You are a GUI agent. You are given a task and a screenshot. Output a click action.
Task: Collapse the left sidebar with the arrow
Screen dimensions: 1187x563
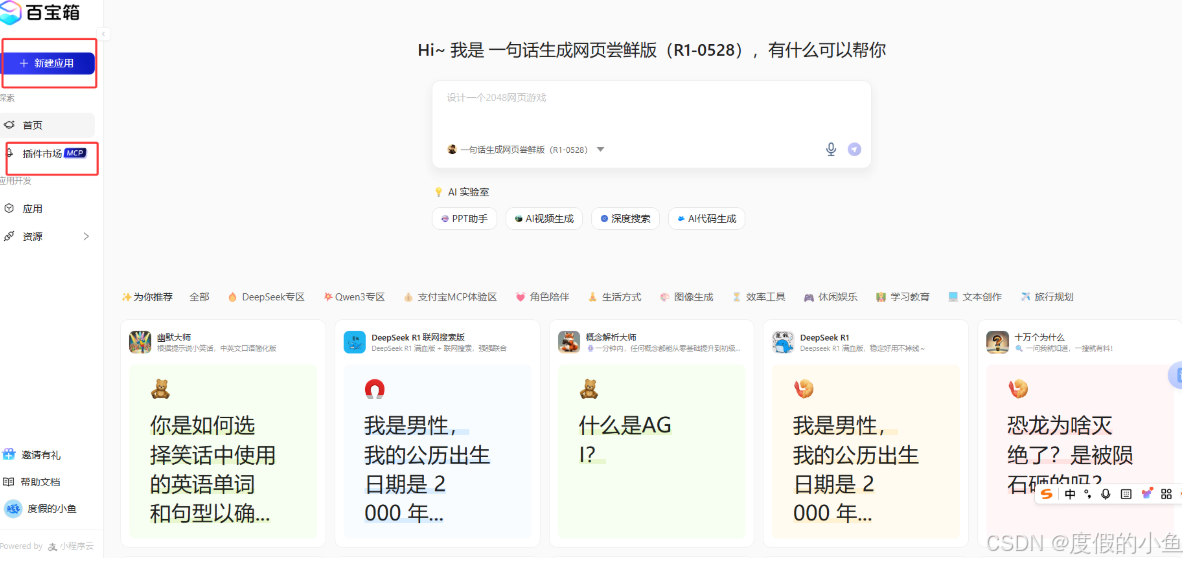pyautogui.click(x=104, y=34)
